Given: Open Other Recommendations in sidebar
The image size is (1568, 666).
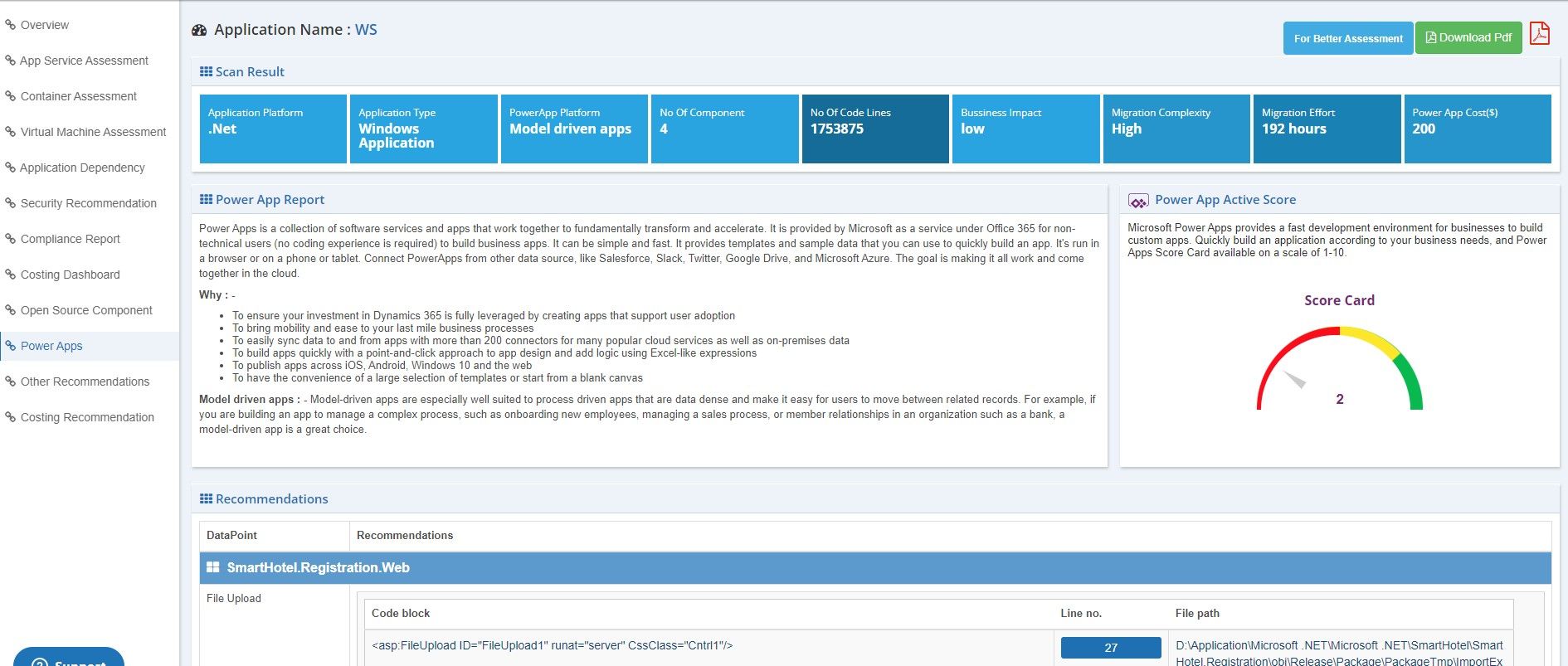Looking at the screenshot, I should click(90, 382).
